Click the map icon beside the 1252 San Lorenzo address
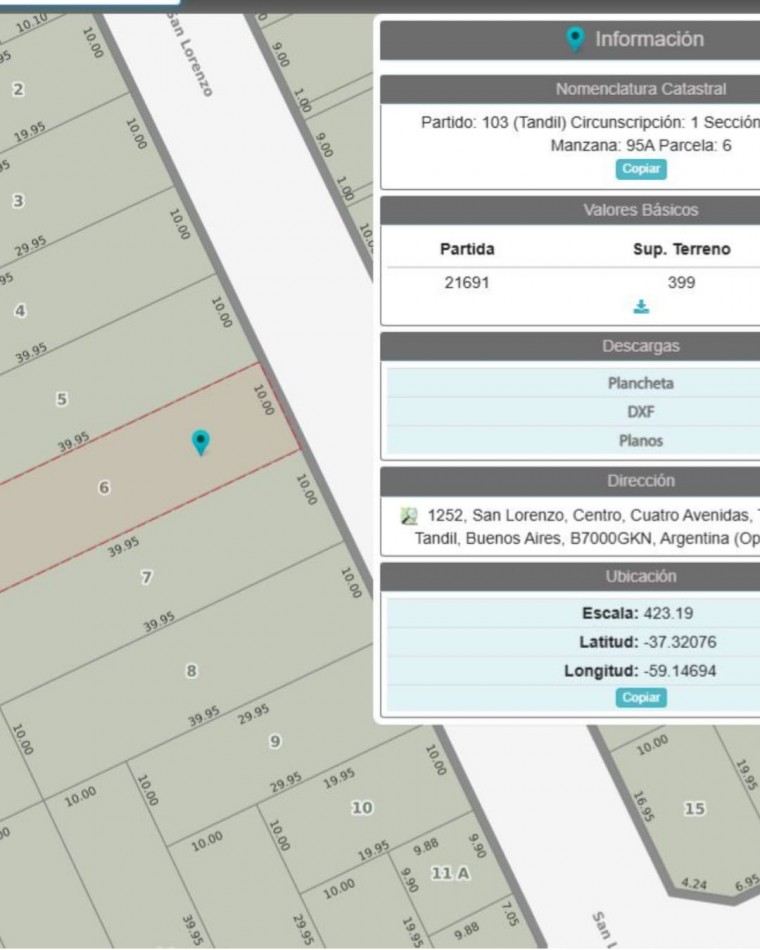760x950 pixels. coord(409,516)
